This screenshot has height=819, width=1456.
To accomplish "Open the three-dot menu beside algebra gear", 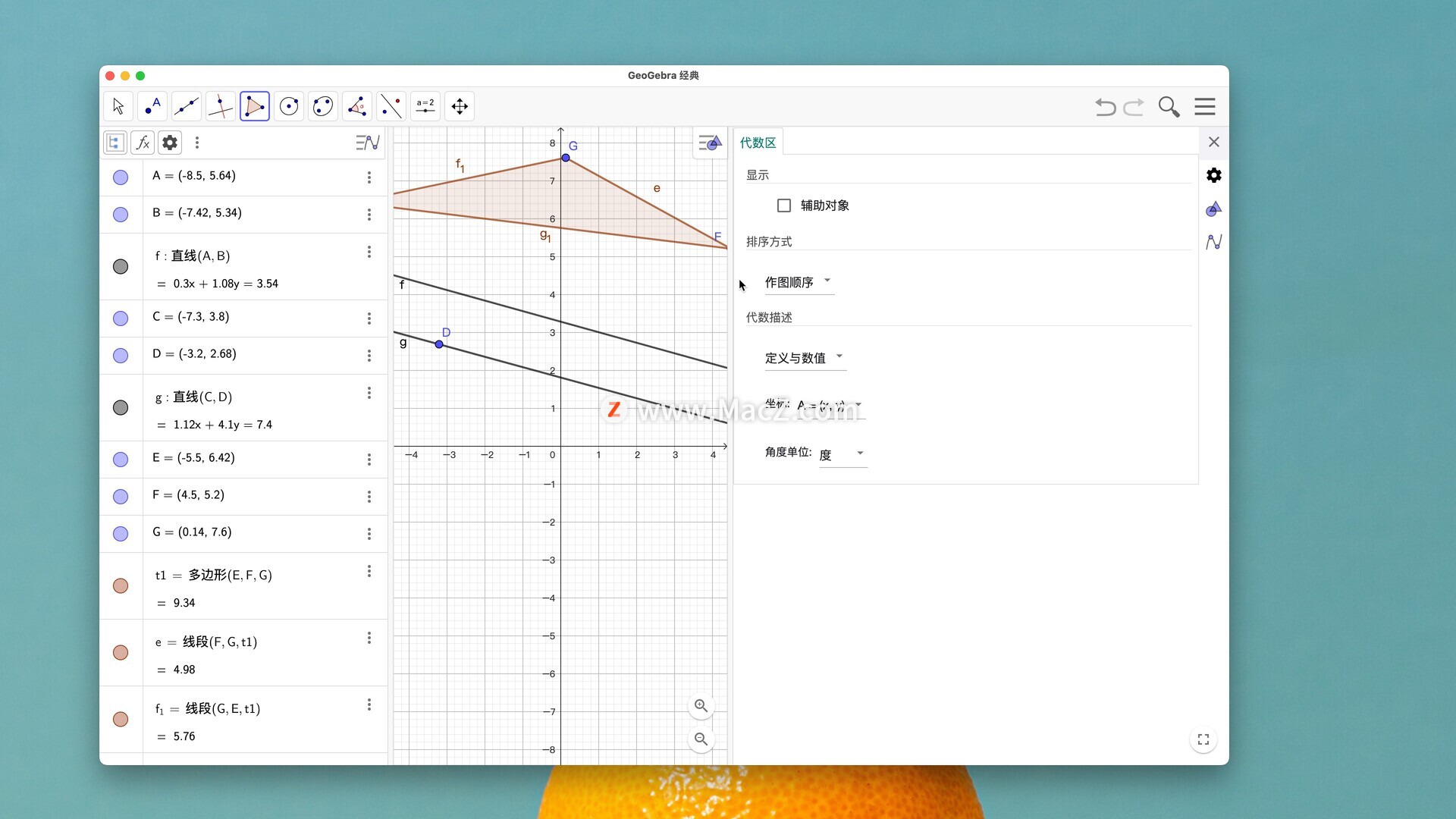I will pos(197,143).
